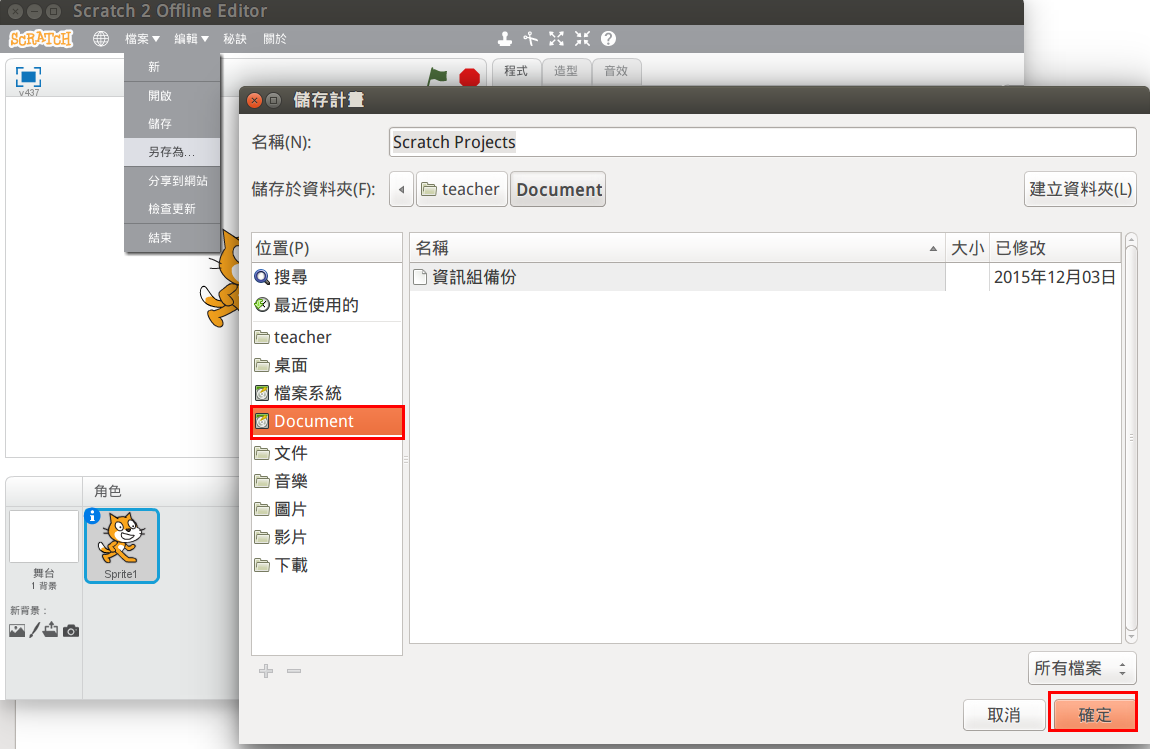Select Recently Used in places list
Image resolution: width=1150 pixels, height=749 pixels.
[x=327, y=305]
